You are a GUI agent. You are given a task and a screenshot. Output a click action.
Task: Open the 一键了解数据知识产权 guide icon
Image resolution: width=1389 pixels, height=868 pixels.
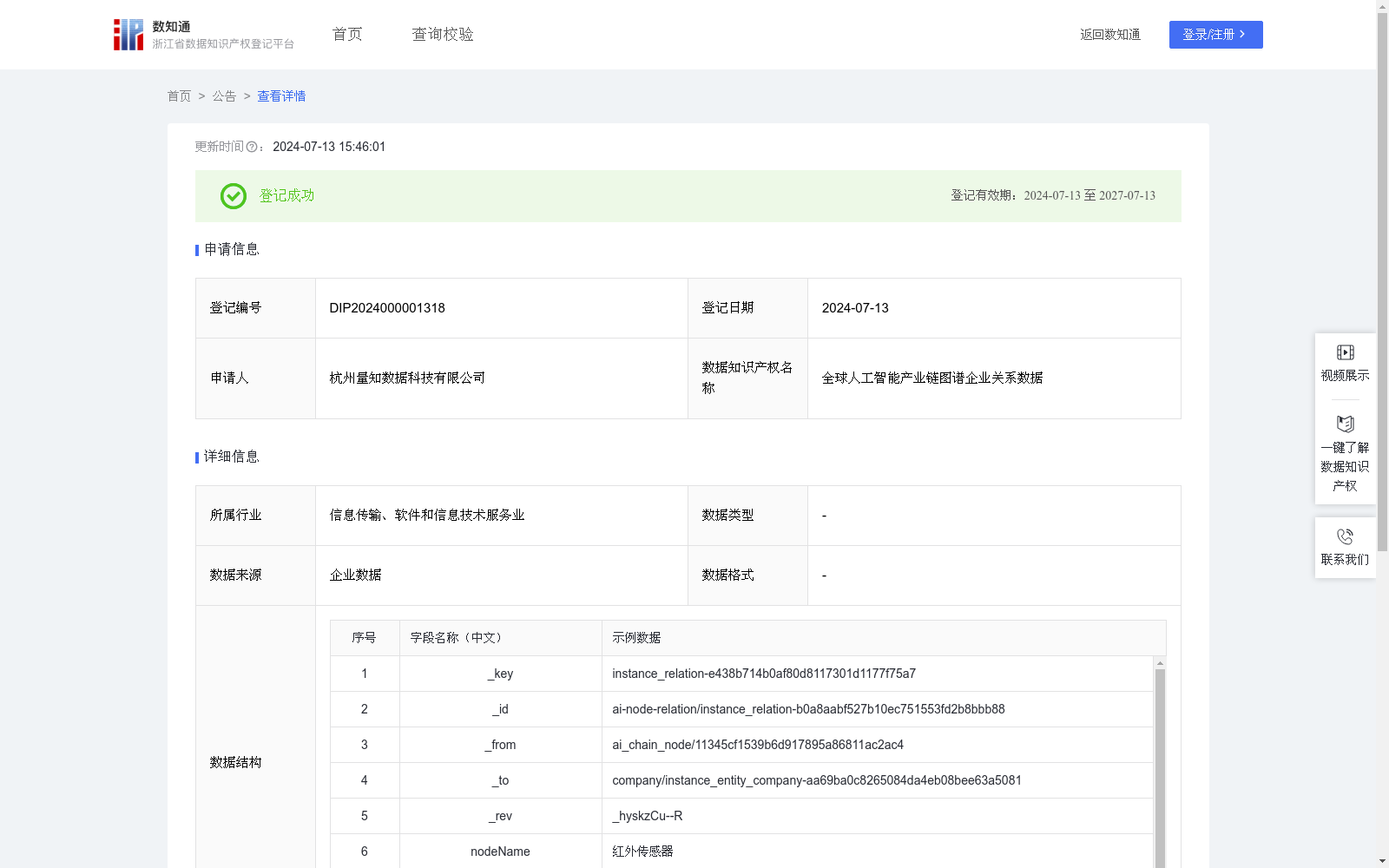[1345, 424]
